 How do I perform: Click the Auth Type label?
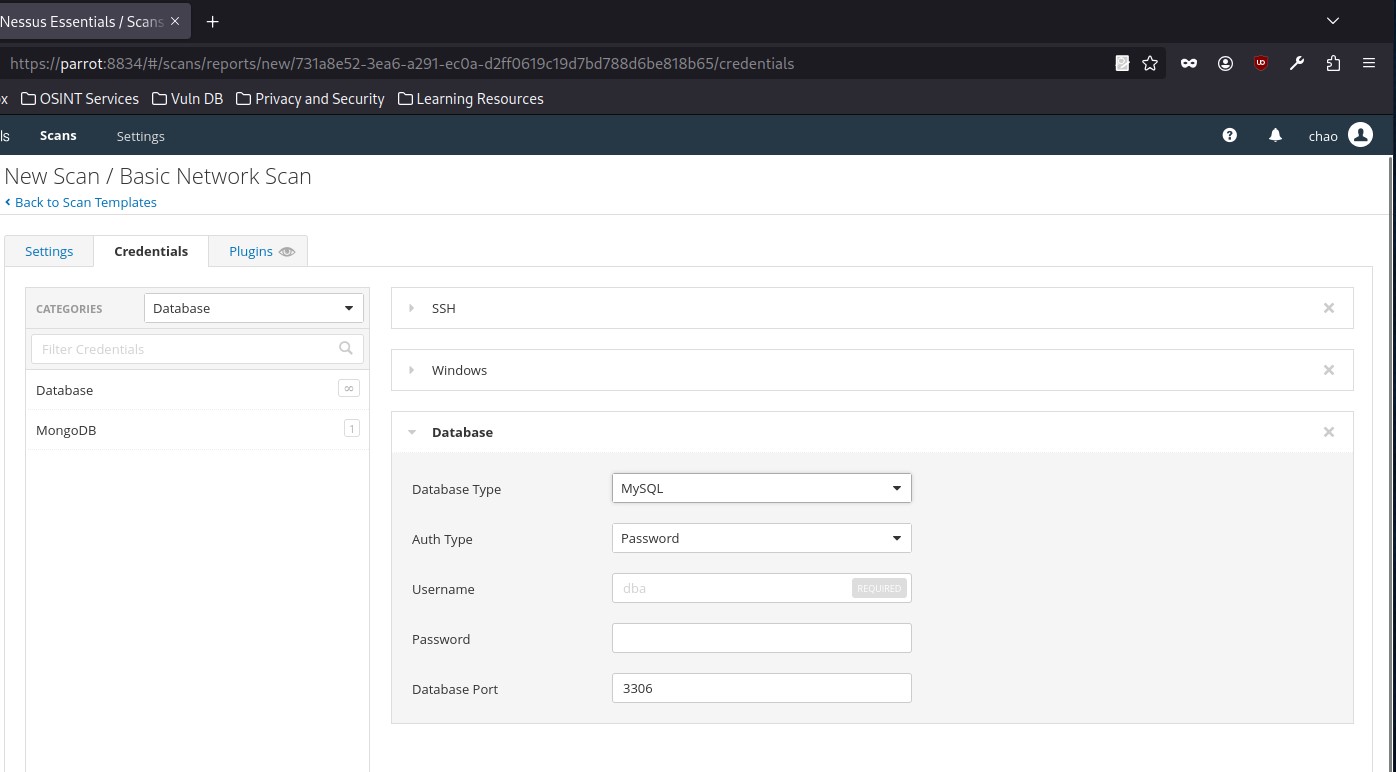[x=442, y=539]
